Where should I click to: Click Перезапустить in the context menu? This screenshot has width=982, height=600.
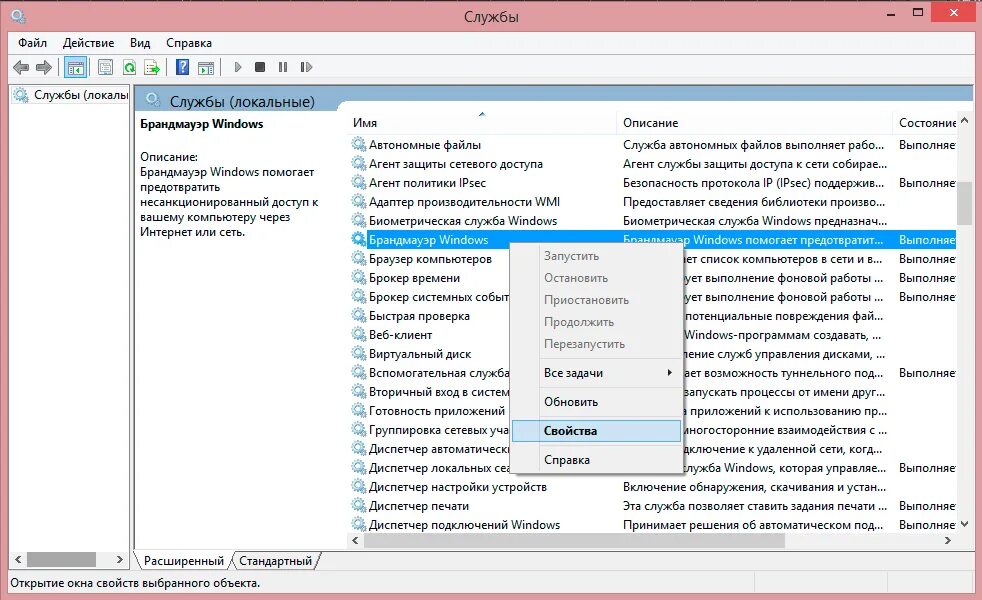[x=596, y=344]
